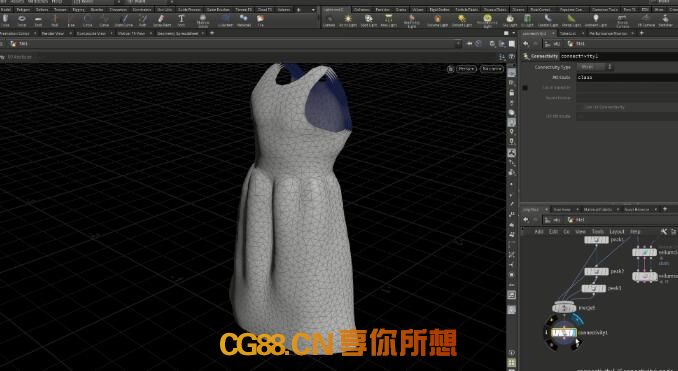Select the merge node in network
The width and height of the screenshot is (678, 371).
(x=563, y=307)
